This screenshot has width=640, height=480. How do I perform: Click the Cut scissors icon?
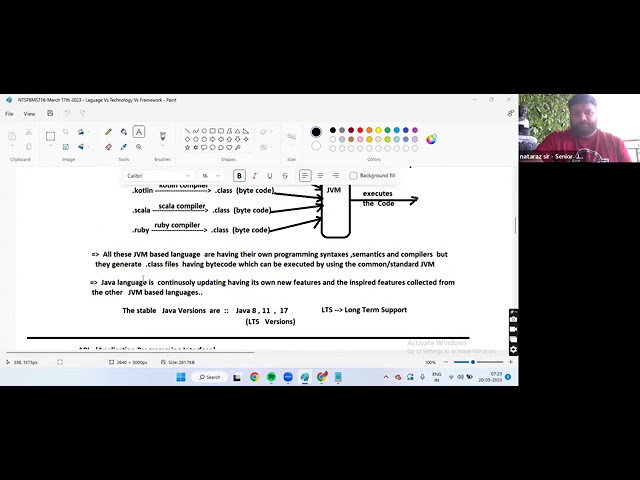pyautogui.click(x=29, y=132)
